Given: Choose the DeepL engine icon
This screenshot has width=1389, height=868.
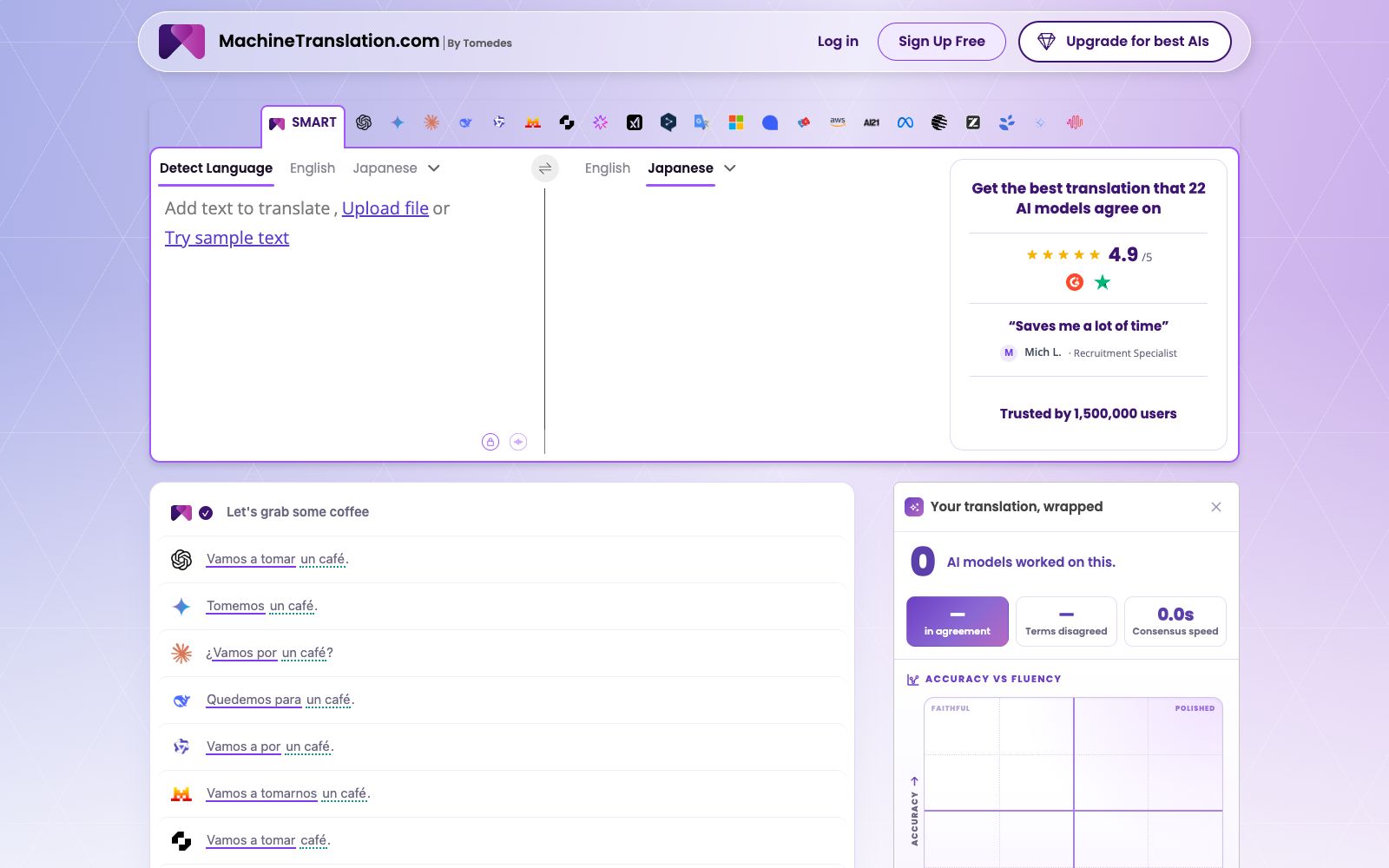Looking at the screenshot, I should (x=668, y=122).
